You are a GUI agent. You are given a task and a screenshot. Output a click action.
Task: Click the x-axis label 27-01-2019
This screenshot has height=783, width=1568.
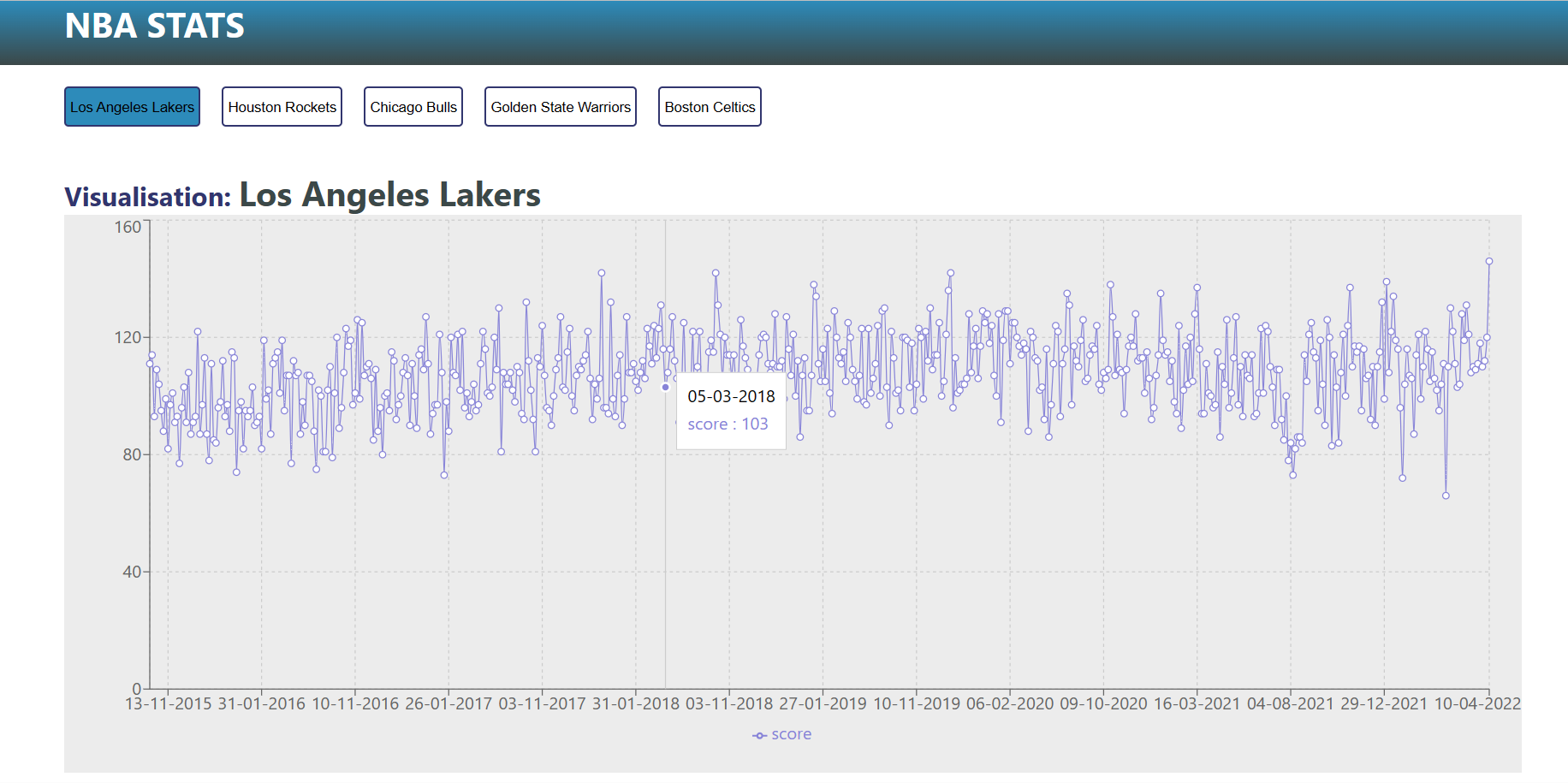pos(823,704)
